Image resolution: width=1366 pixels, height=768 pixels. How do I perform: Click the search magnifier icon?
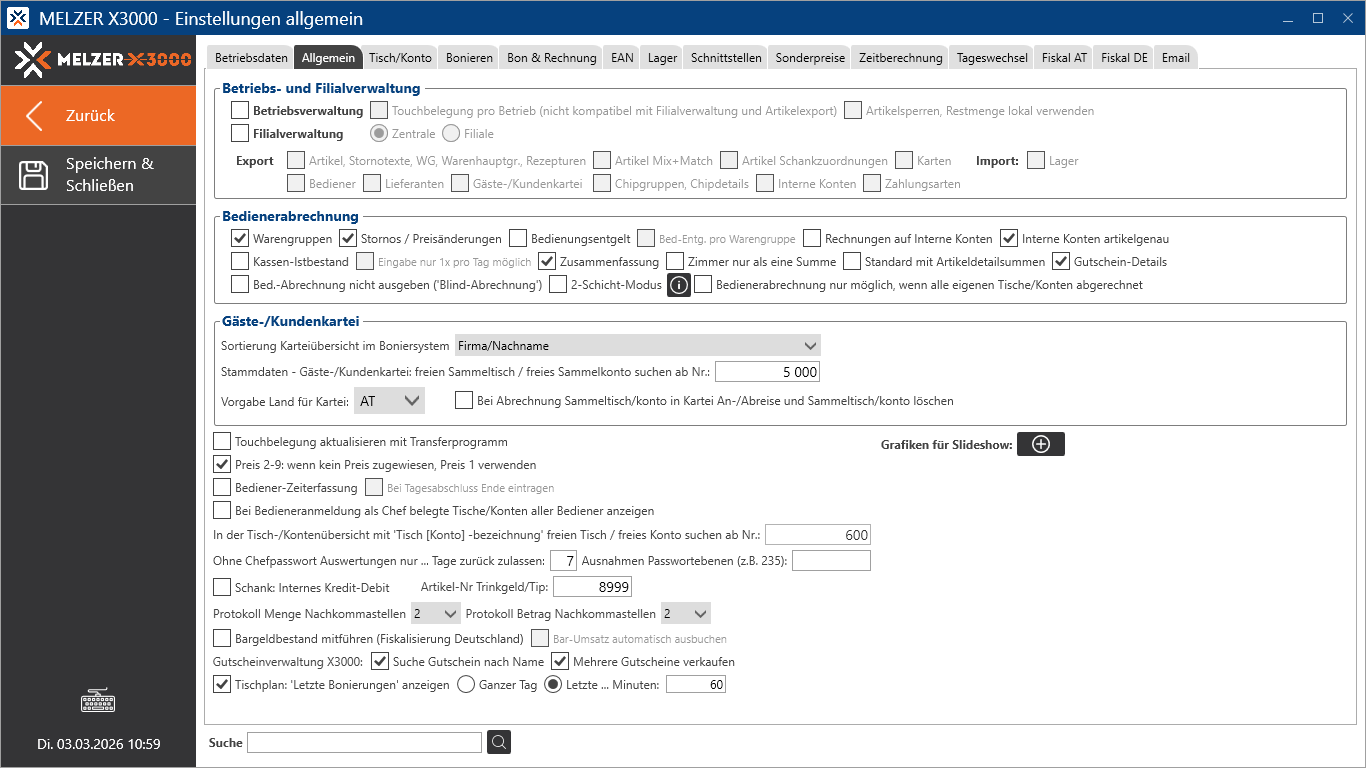pos(499,742)
